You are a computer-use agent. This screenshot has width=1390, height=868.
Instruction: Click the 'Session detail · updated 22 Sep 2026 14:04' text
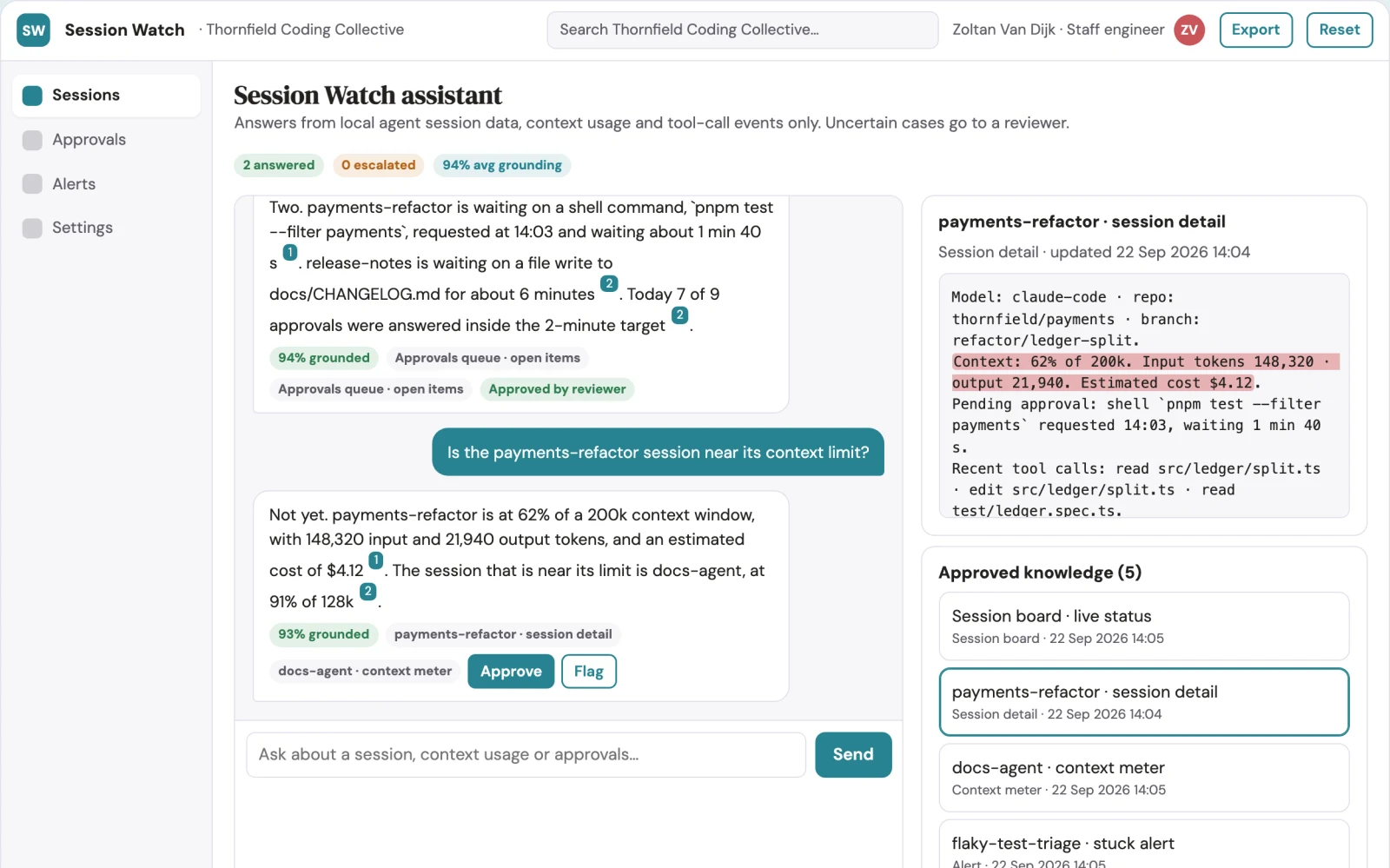pyautogui.click(x=1094, y=252)
